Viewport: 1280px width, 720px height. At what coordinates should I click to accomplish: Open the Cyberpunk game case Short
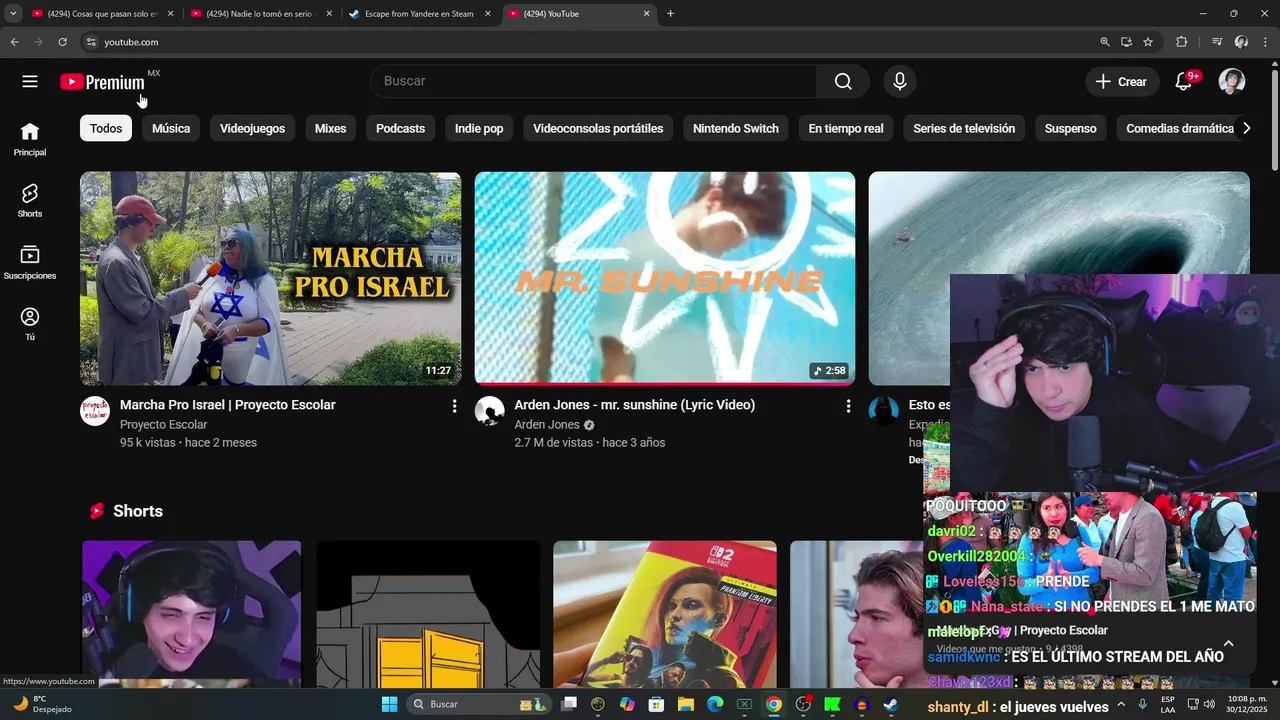tap(665, 614)
